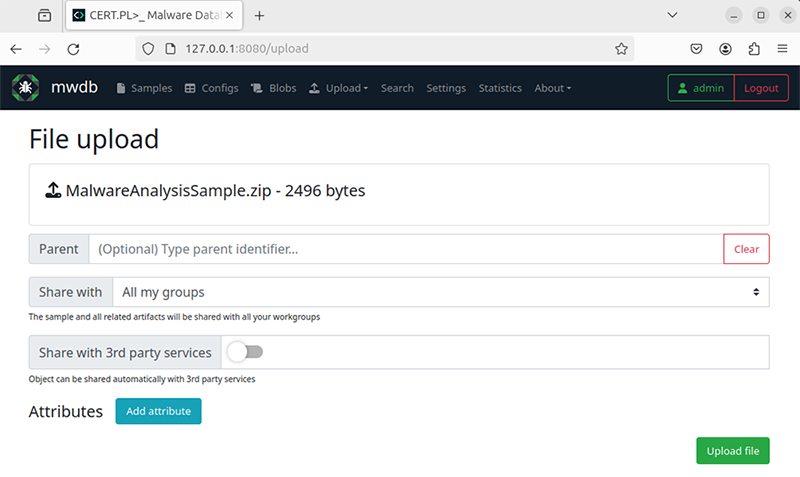This screenshot has height=477, width=800.
Task: Open the Share with groups dropdown
Action: point(441,292)
